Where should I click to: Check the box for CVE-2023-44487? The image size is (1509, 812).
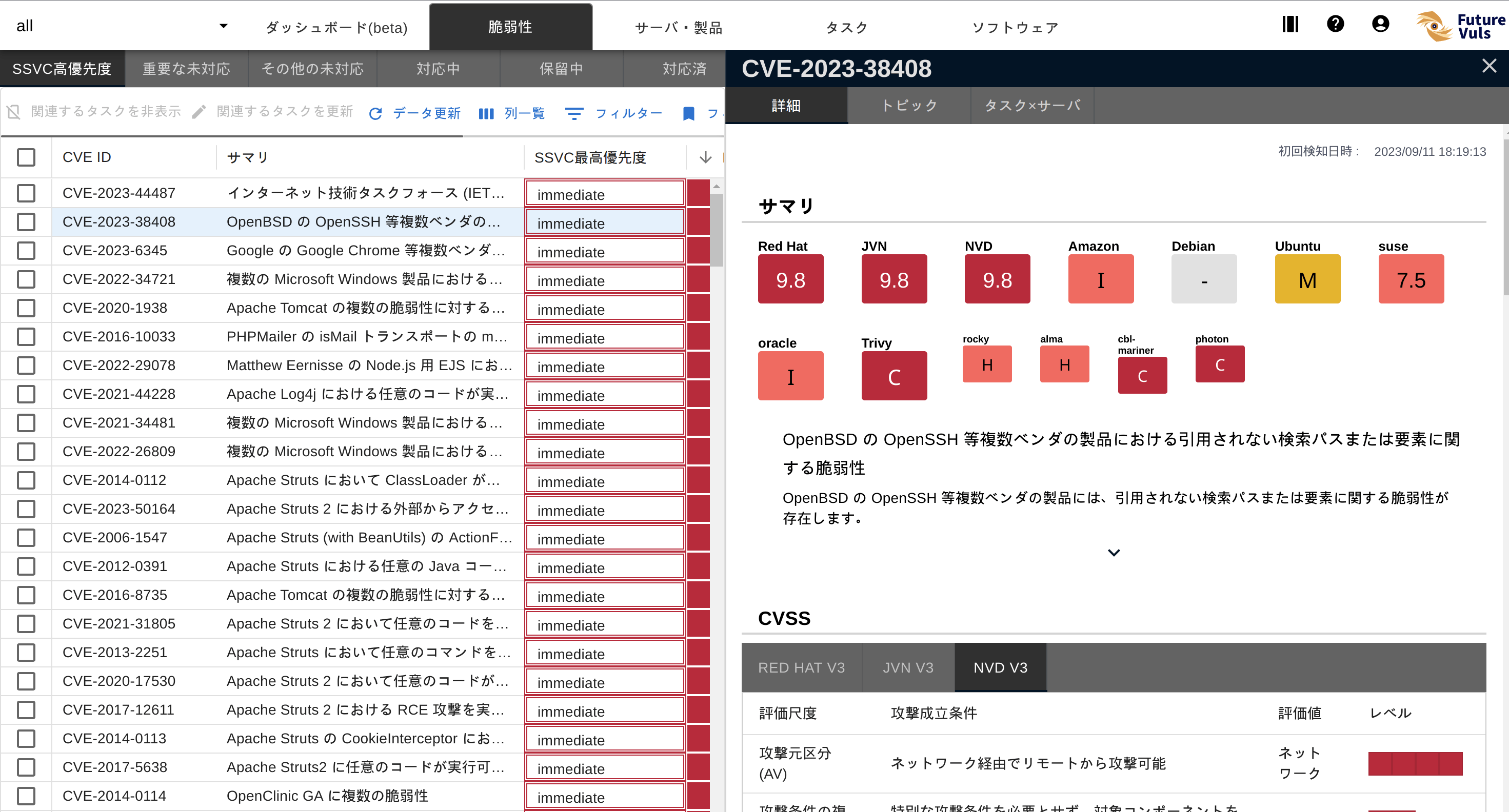(26, 193)
